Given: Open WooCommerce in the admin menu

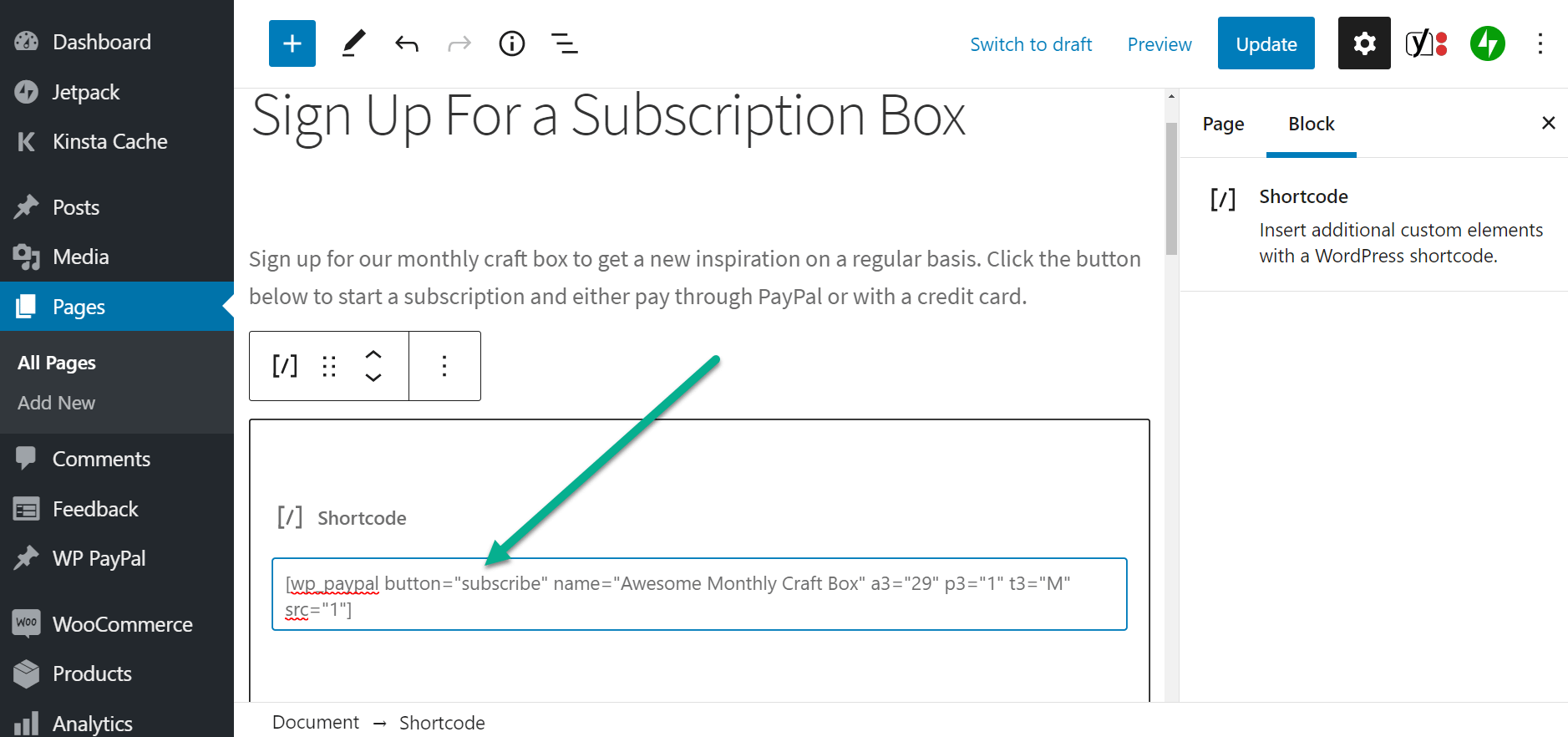Looking at the screenshot, I should [x=122, y=624].
